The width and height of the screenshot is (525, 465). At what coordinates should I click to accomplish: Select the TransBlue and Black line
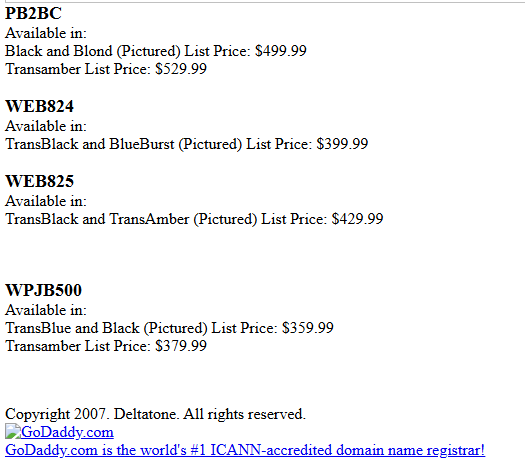(x=169, y=328)
